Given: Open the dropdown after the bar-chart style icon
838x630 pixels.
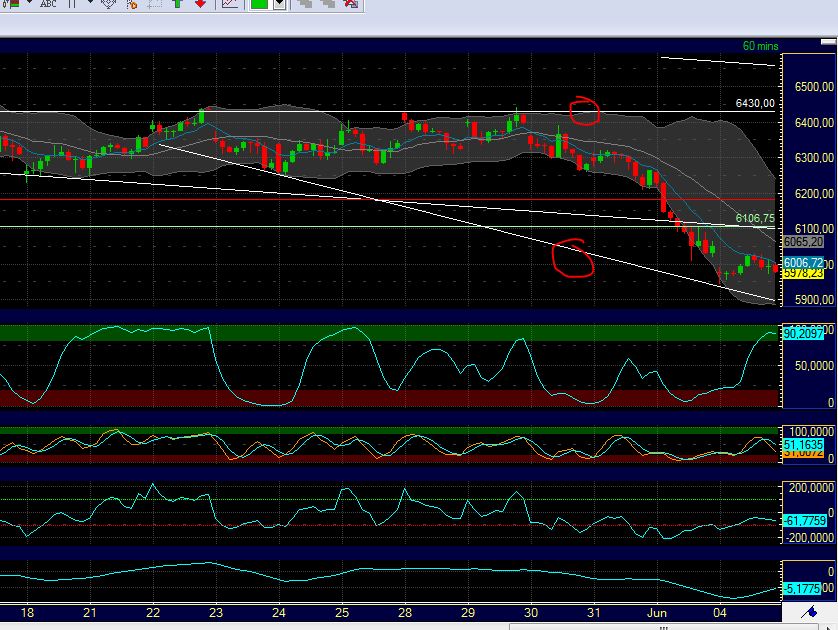Looking at the screenshot, I should 29,2.
